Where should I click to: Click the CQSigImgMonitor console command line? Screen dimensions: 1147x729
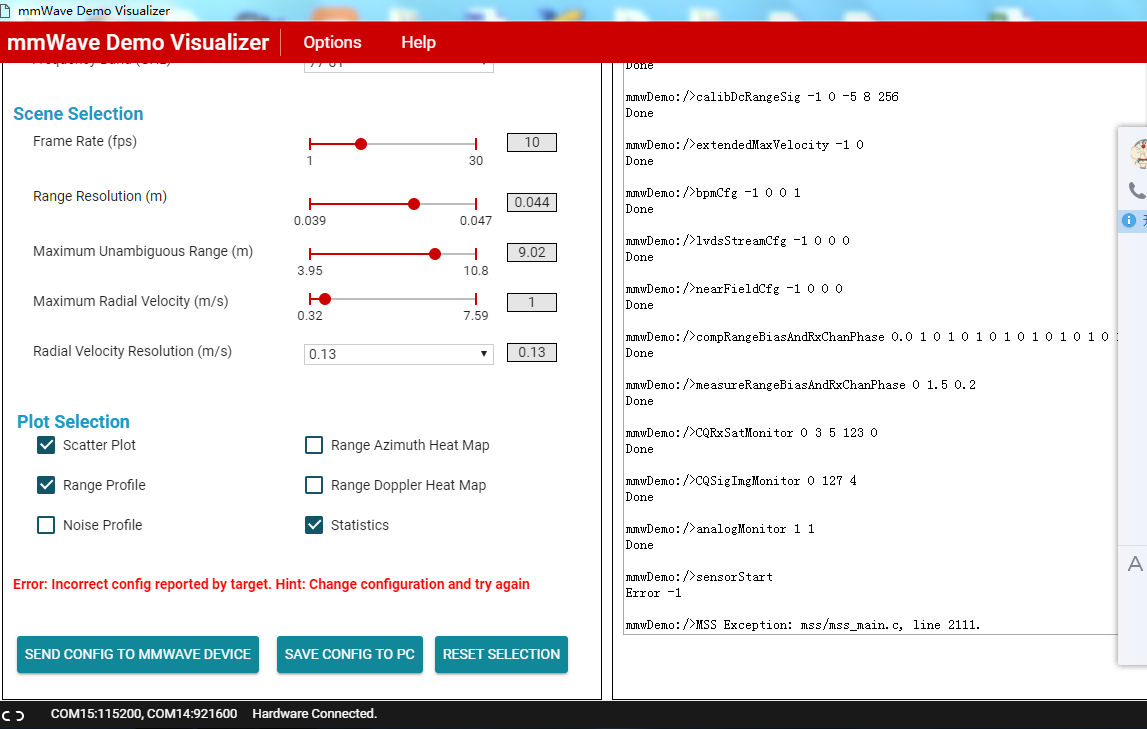coord(741,481)
